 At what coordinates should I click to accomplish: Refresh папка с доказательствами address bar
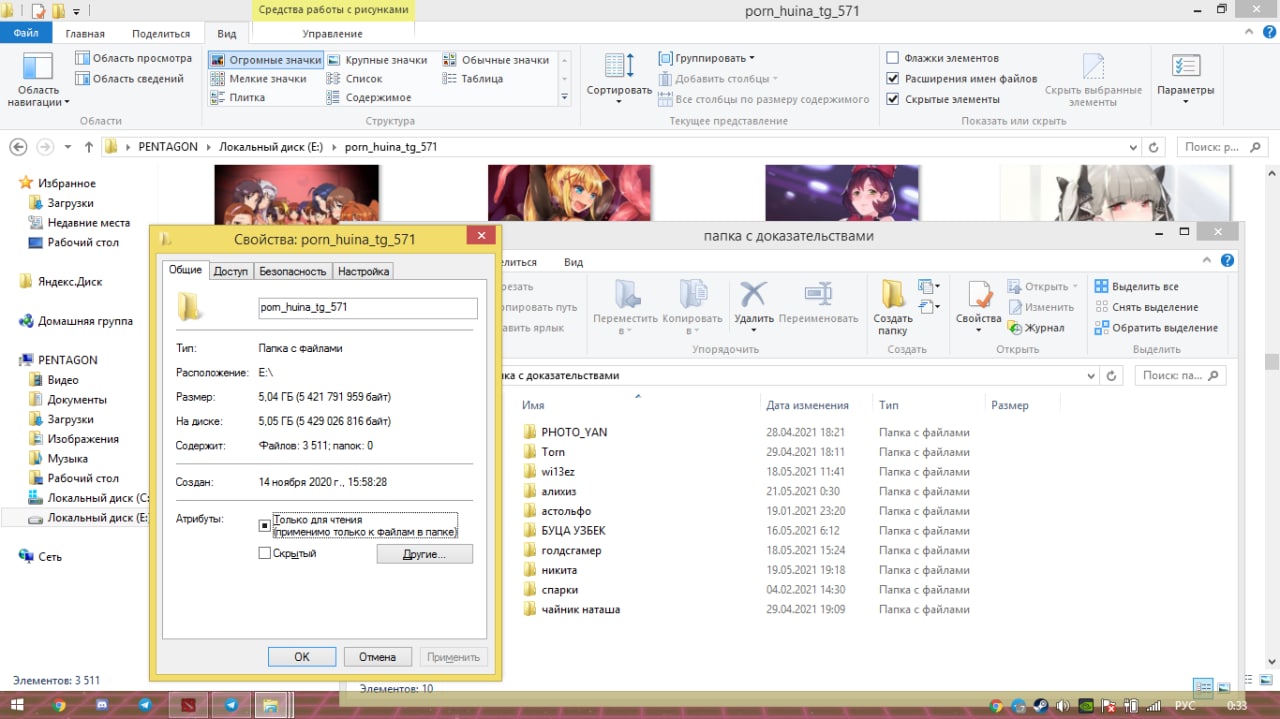pos(1112,376)
